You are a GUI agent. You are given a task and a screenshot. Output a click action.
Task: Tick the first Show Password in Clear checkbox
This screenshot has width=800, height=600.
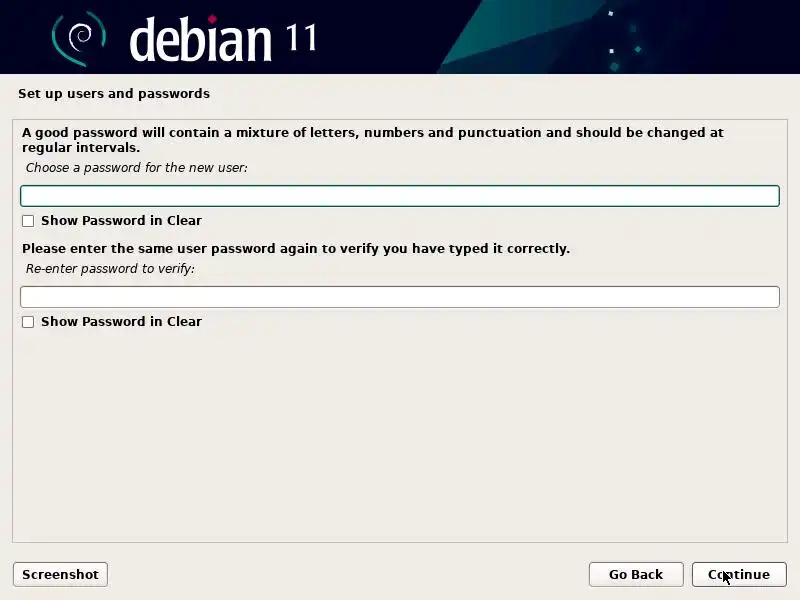coord(28,221)
